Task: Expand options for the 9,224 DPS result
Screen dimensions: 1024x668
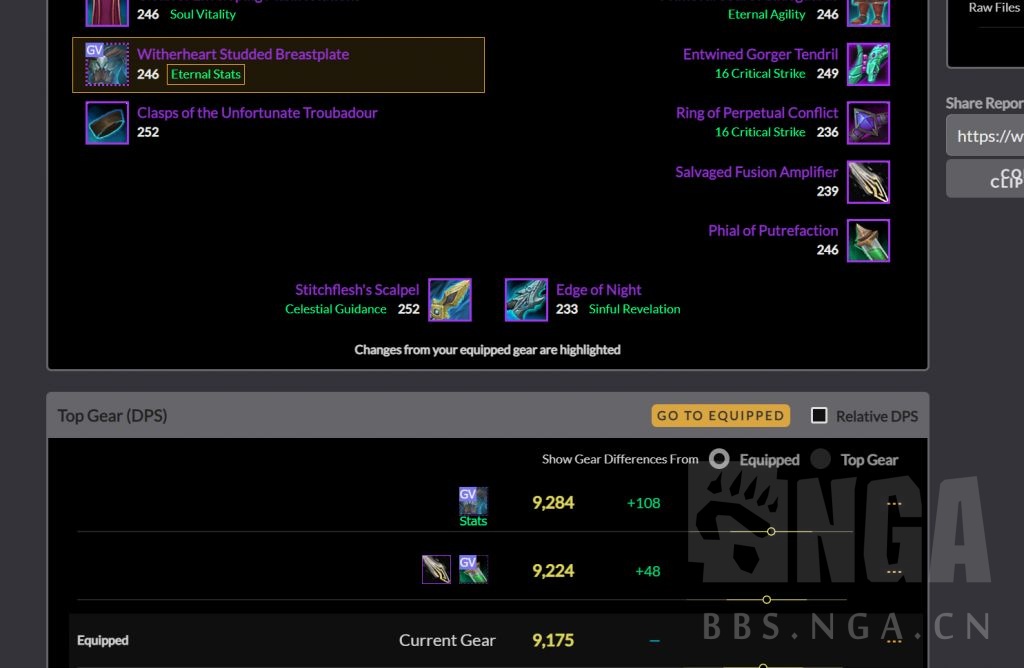Action: (894, 572)
